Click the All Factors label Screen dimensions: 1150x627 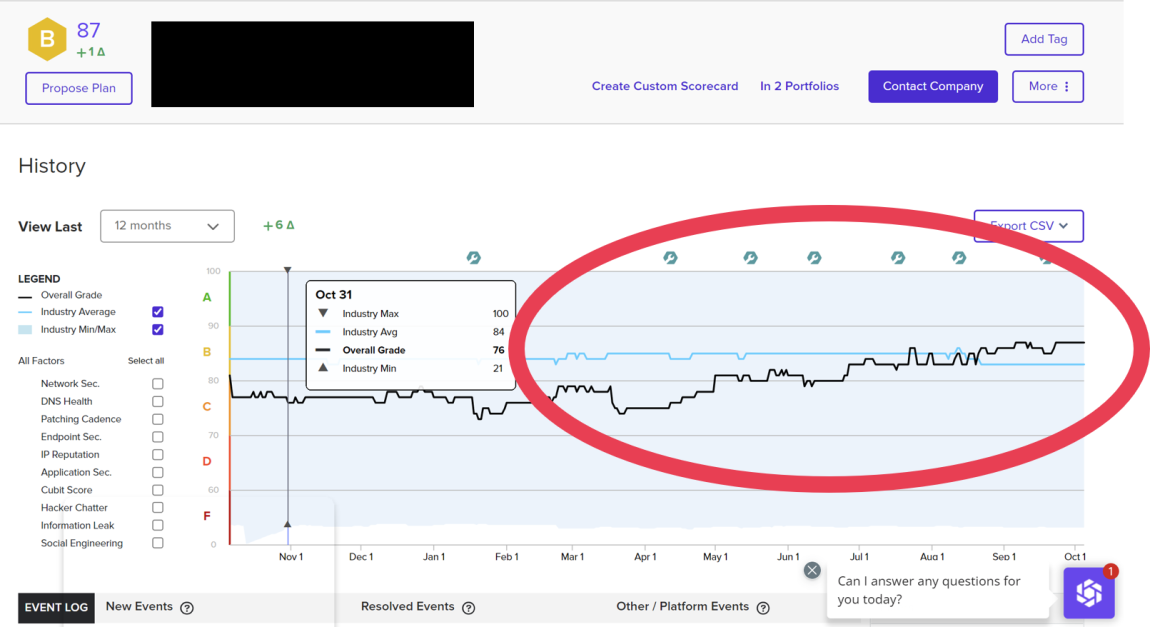point(41,361)
